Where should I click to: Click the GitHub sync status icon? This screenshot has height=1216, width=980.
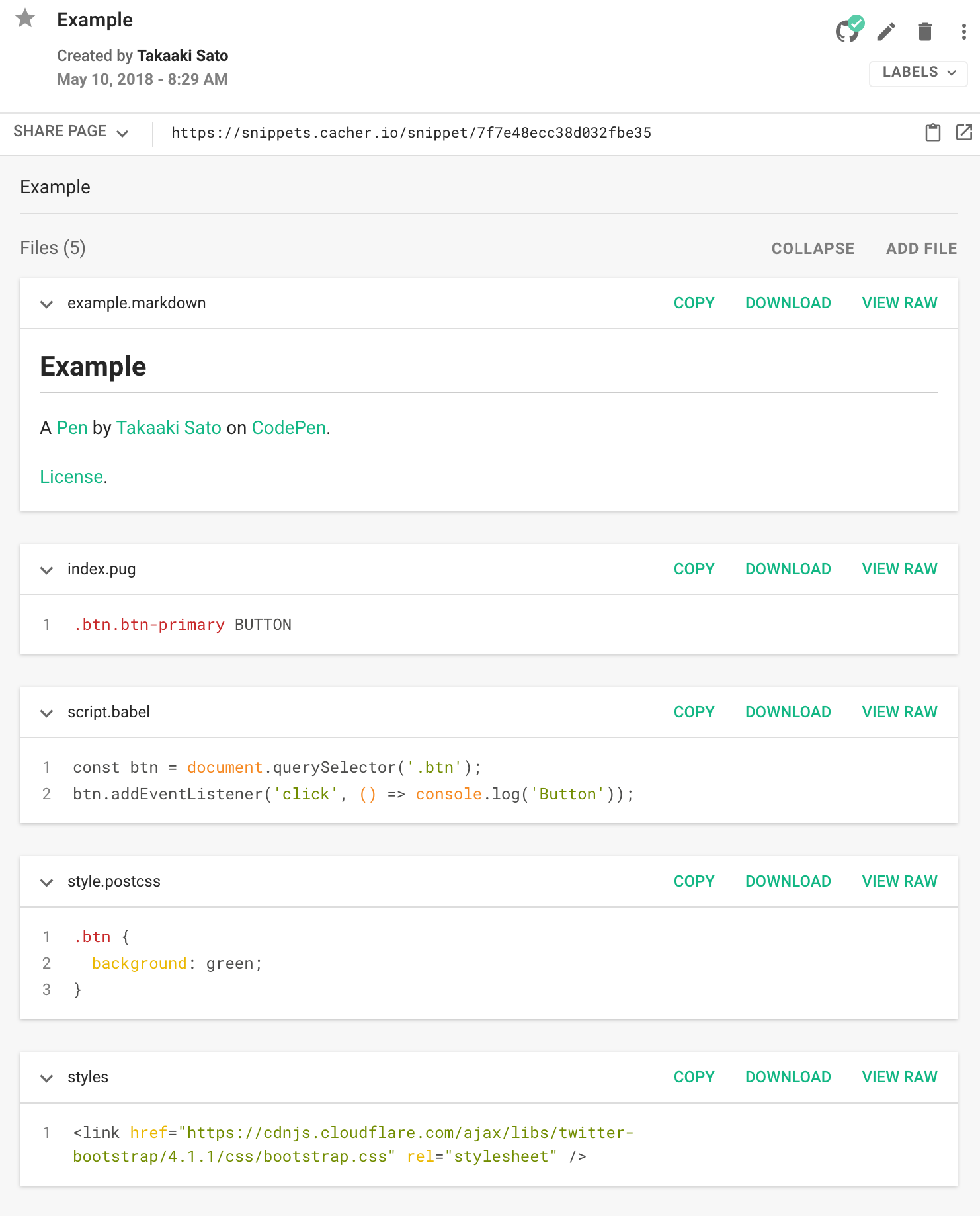pyautogui.click(x=848, y=30)
